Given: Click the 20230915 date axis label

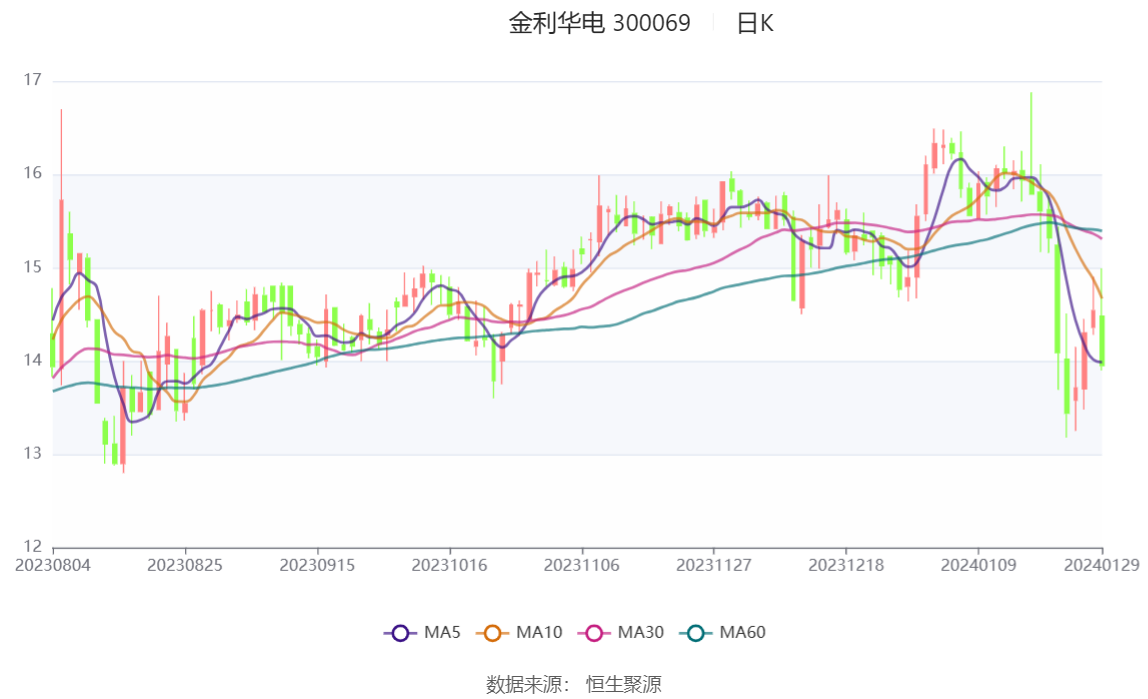Looking at the screenshot, I should (317, 566).
